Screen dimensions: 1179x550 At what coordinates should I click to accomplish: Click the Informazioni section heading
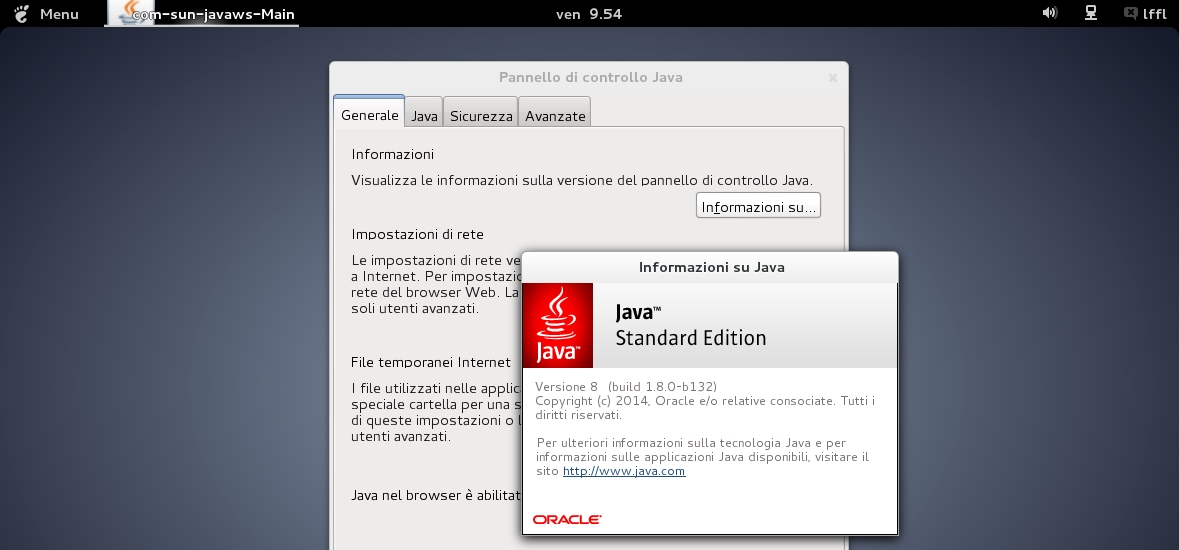(392, 154)
